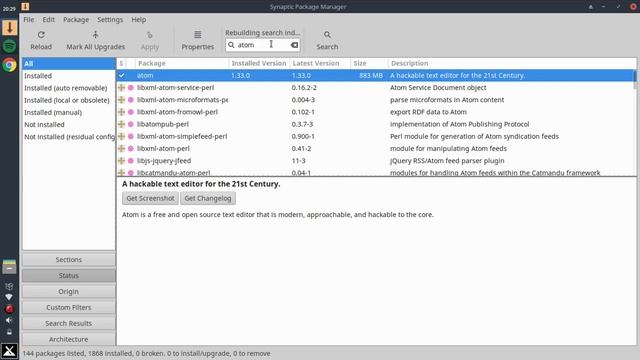Mark status box of libxml-atom-simplefeed-perl
Screen dimensions: 640x360
[x=121, y=136]
